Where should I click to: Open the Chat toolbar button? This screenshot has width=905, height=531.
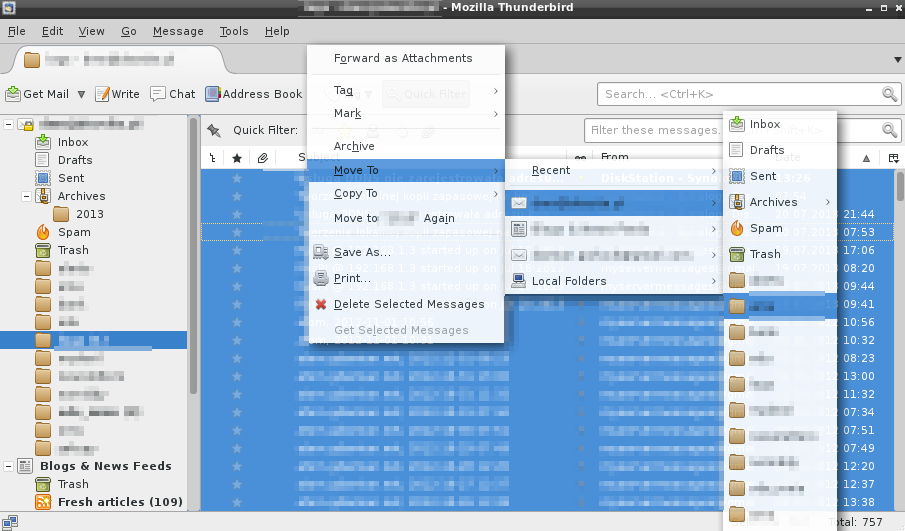tap(172, 94)
